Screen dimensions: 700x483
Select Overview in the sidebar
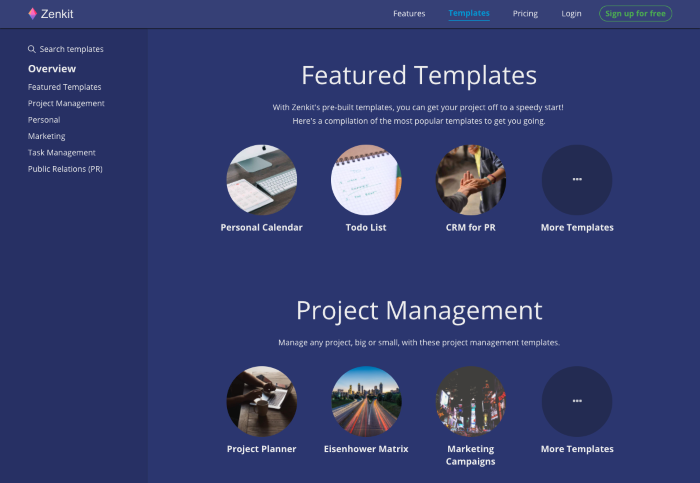click(x=52, y=69)
